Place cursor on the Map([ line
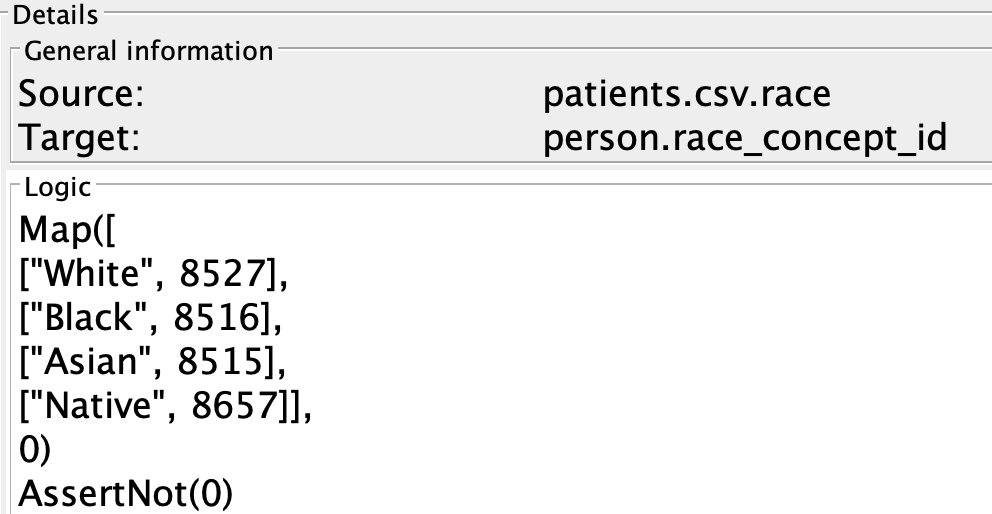 click(x=68, y=230)
